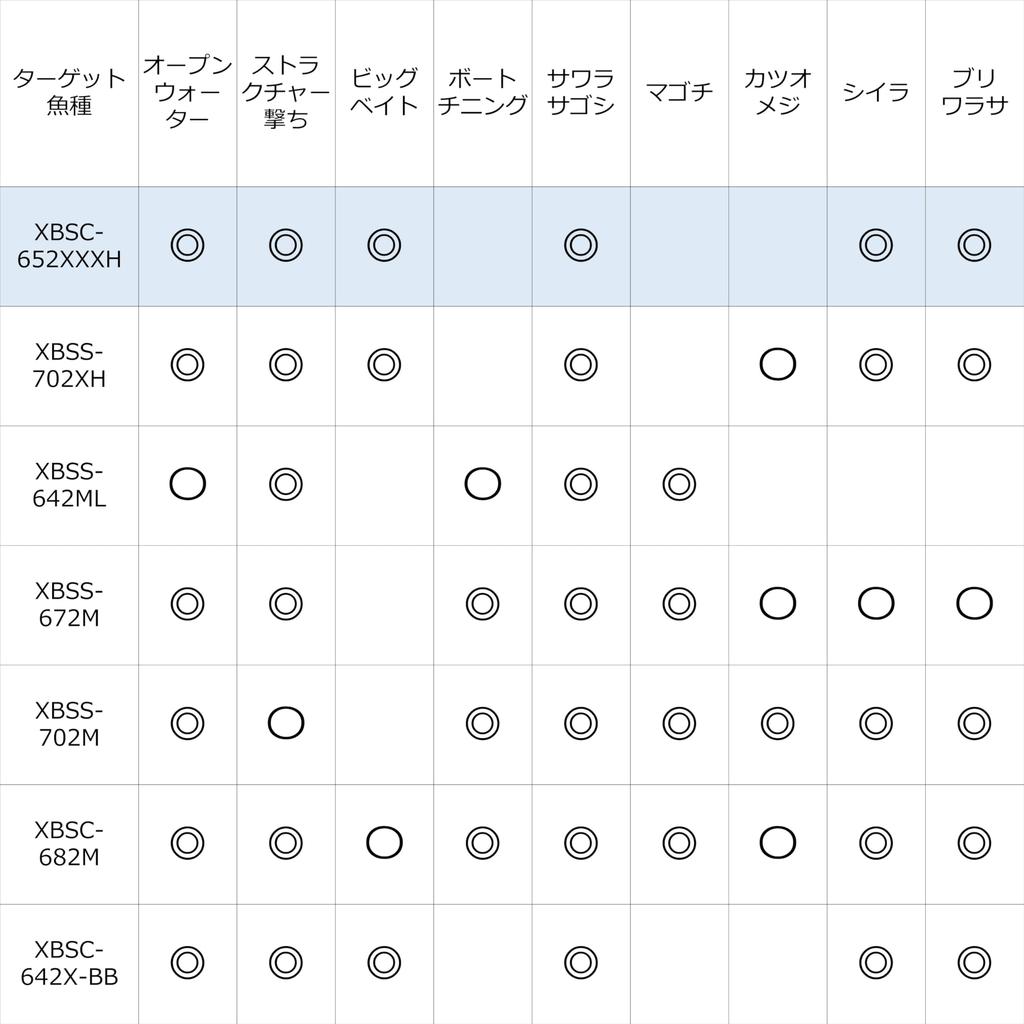Click single circle for XBSS-642ML under オープンウォーター
The width and height of the screenshot is (1024, 1024).
point(187,484)
